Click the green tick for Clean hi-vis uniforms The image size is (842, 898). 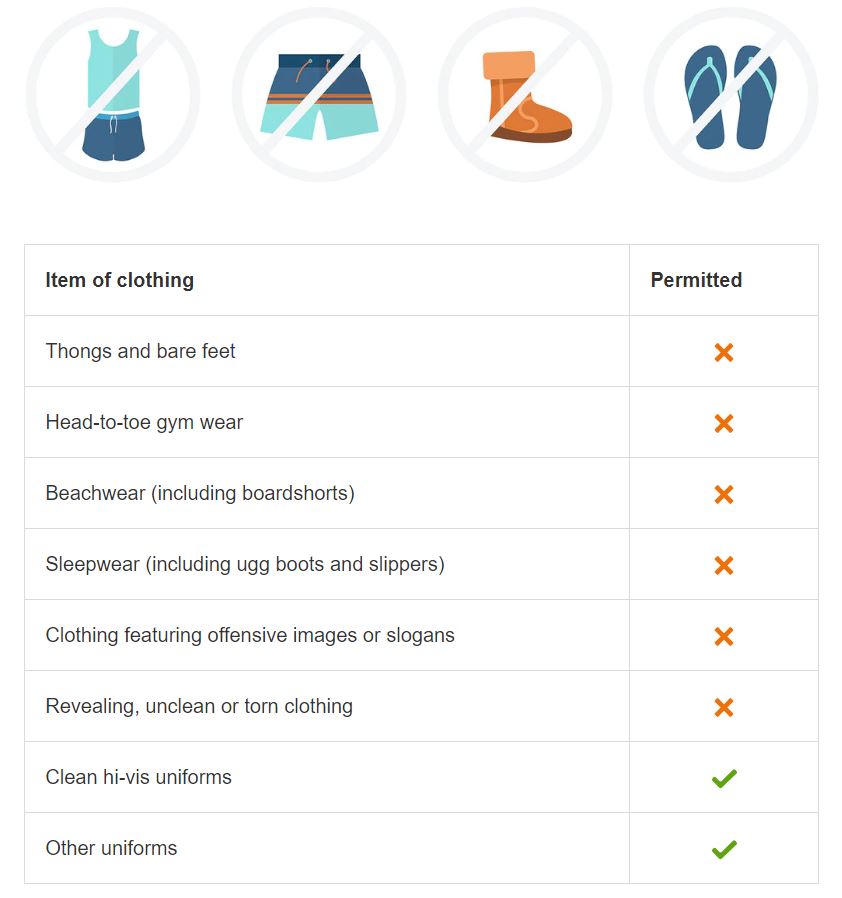pos(724,778)
